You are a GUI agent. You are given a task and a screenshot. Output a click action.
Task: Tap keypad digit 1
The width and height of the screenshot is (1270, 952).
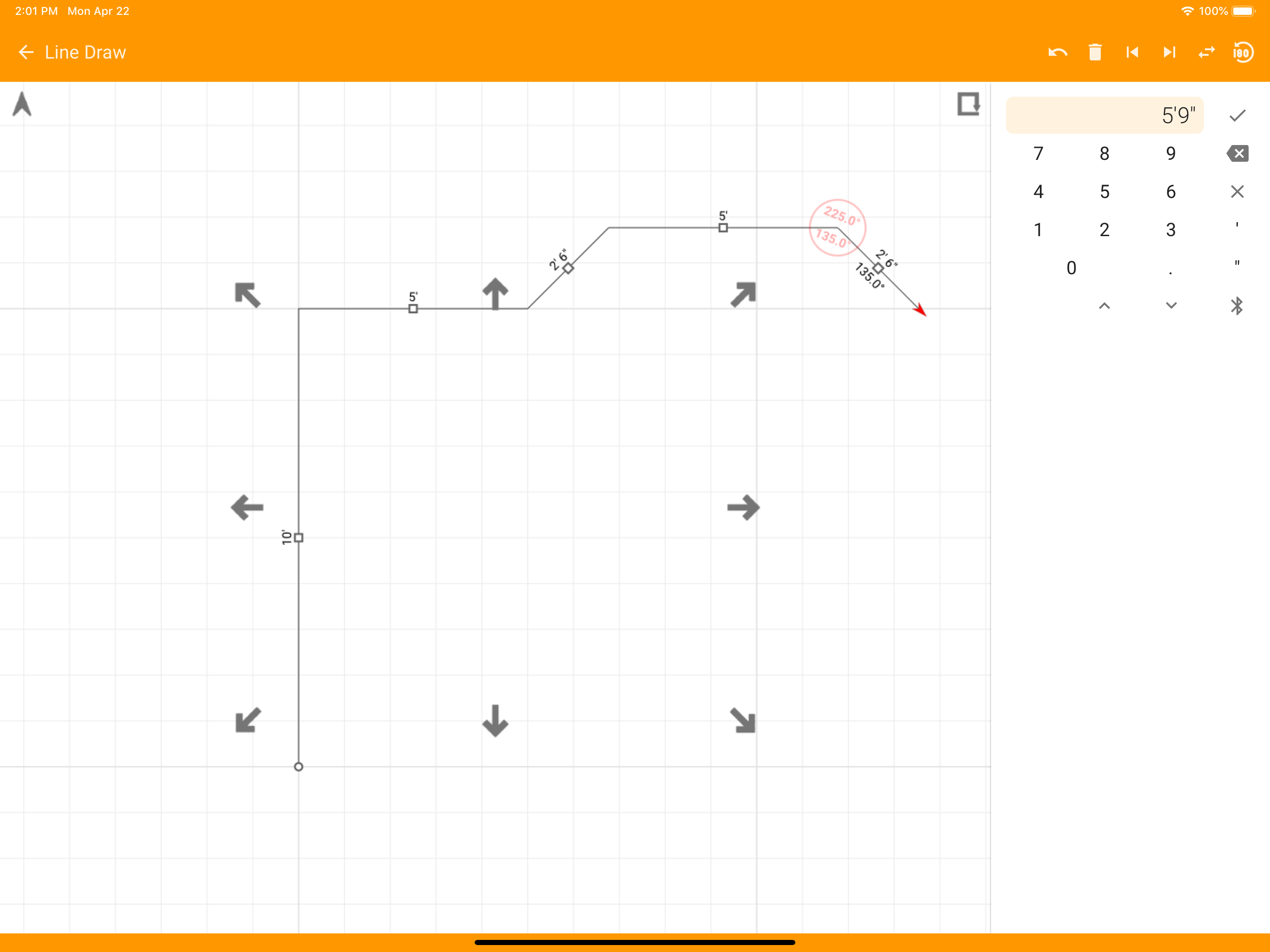coord(1038,230)
